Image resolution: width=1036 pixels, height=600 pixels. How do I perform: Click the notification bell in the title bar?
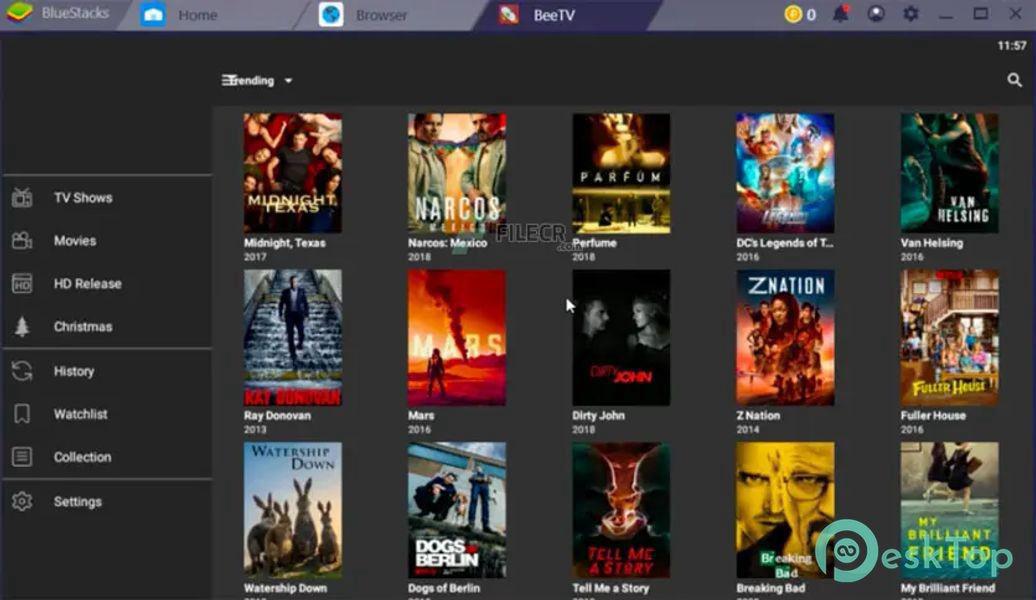pos(841,14)
